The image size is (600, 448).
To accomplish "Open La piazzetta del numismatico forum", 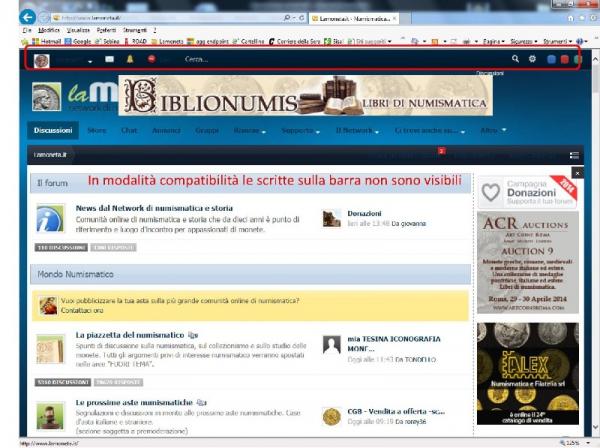I will (x=130, y=335).
